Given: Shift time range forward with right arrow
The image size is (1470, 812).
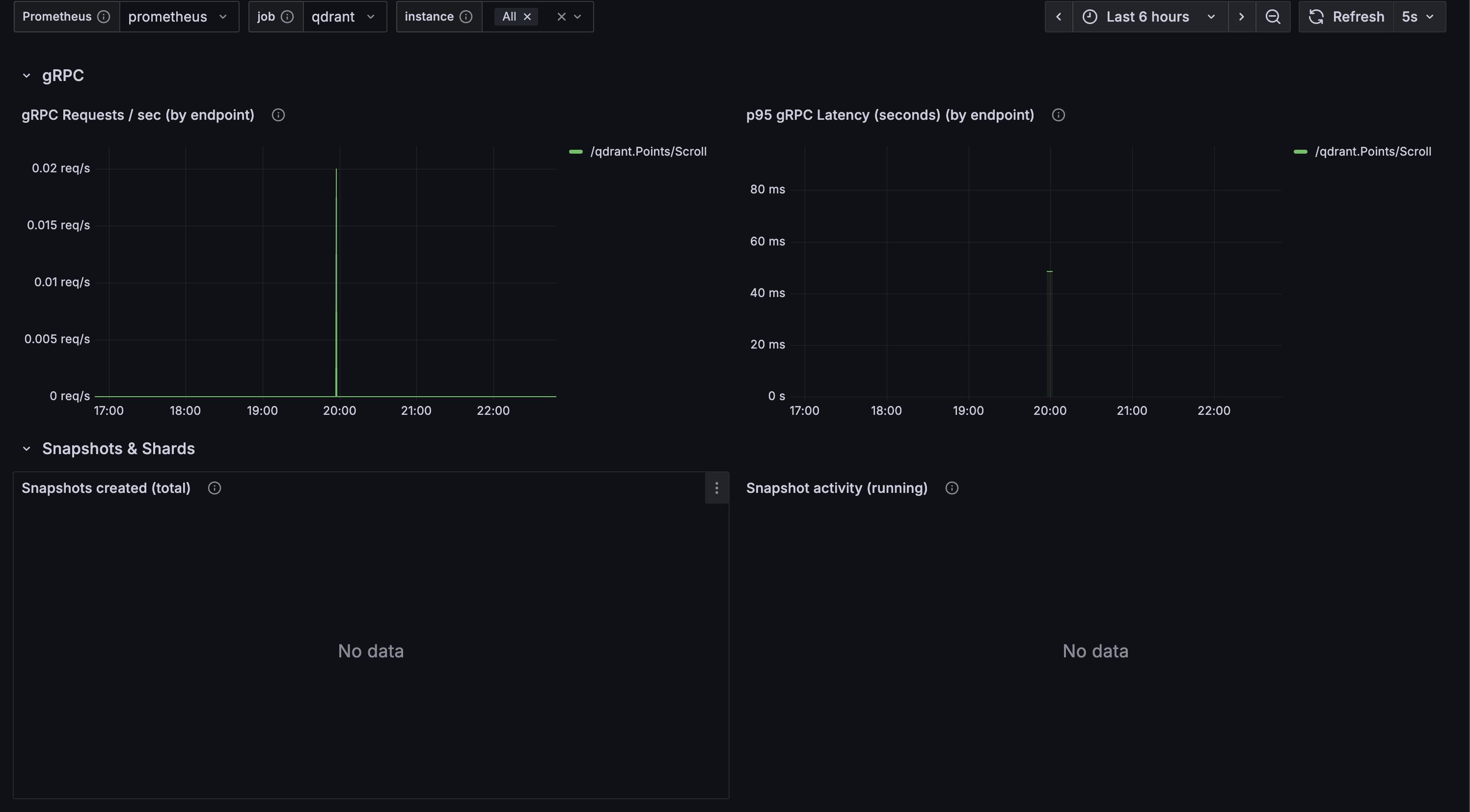Looking at the screenshot, I should (x=1241, y=17).
